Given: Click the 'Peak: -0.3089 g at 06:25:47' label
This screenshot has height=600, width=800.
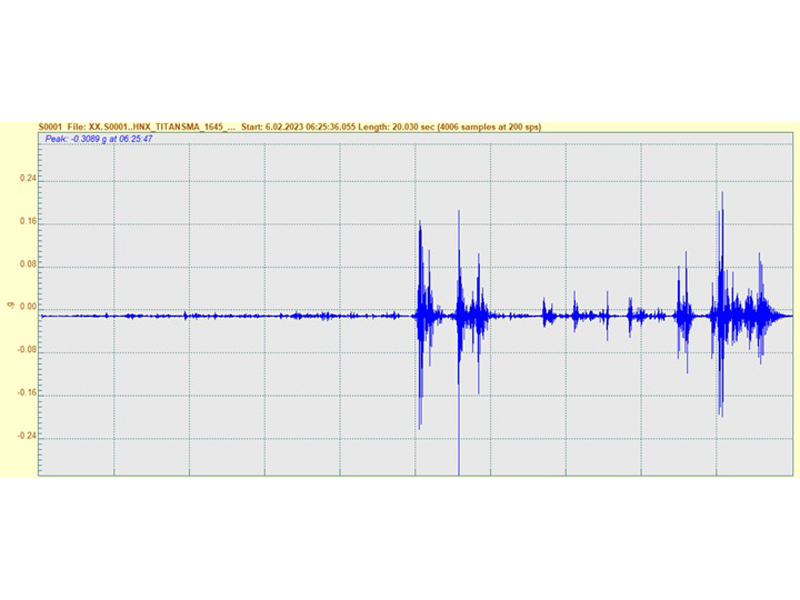Looking at the screenshot, I should point(98,139).
